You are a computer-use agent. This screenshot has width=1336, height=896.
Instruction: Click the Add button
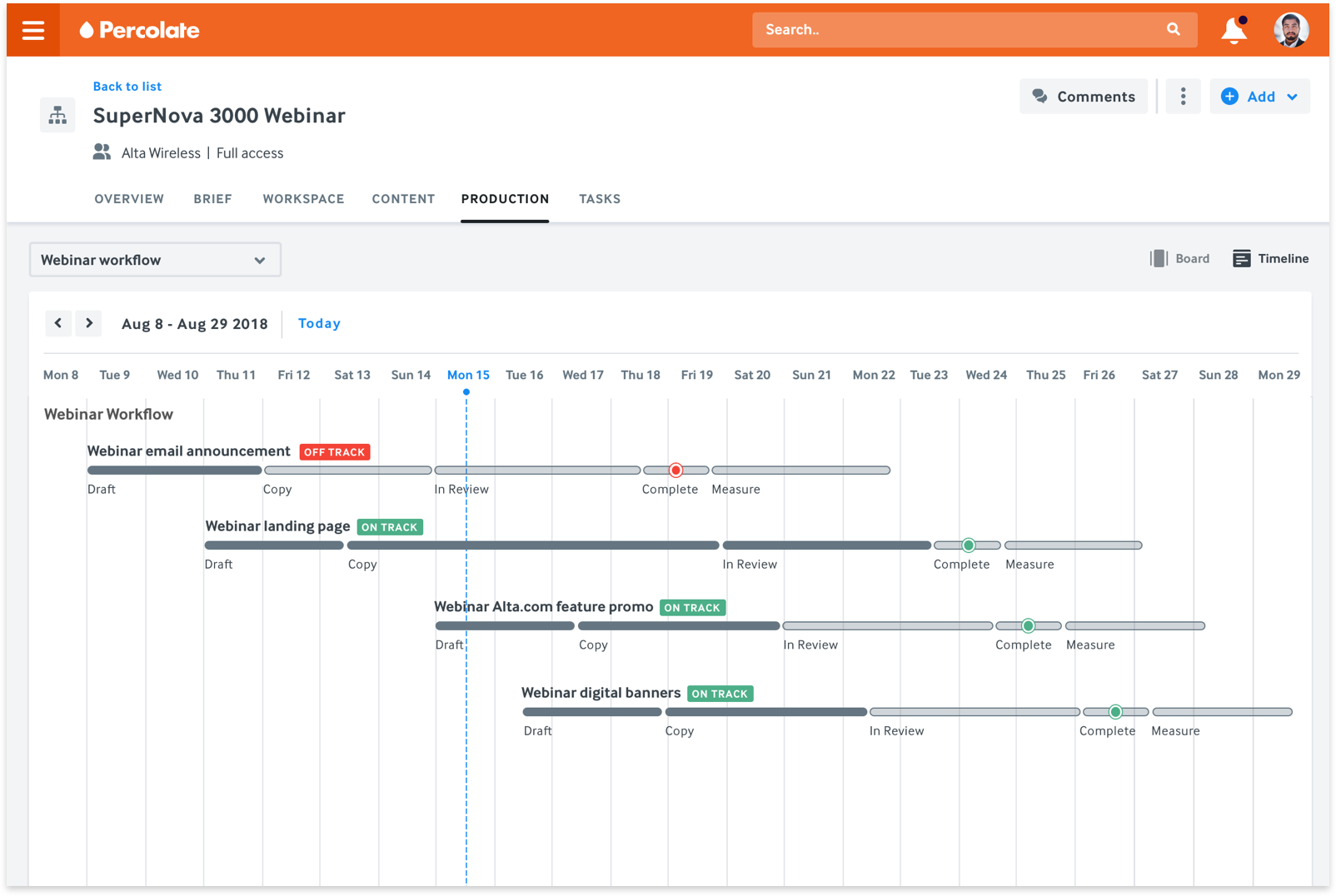click(x=1259, y=97)
